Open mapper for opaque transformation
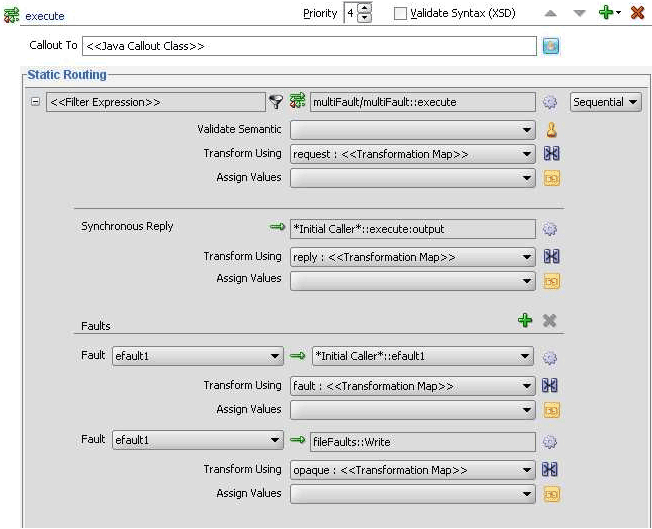This screenshot has width=652, height=529. pyautogui.click(x=551, y=470)
